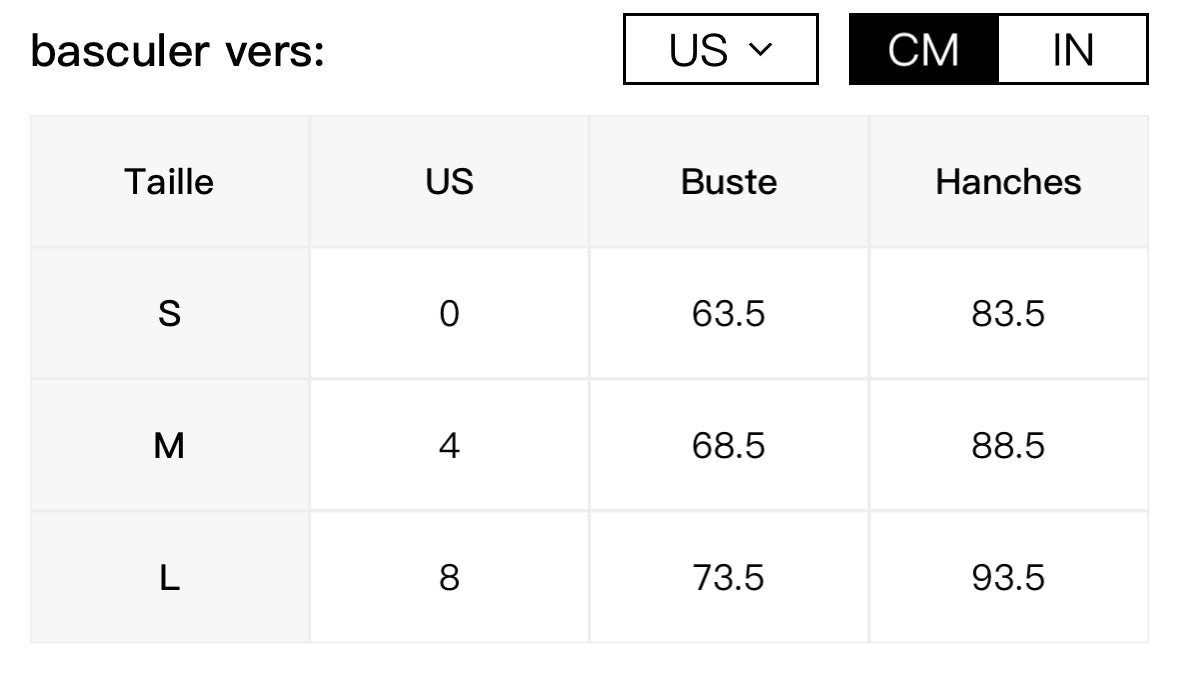The image size is (1179, 683).
Task: Click the Taille column header
Action: pyautogui.click(x=169, y=181)
